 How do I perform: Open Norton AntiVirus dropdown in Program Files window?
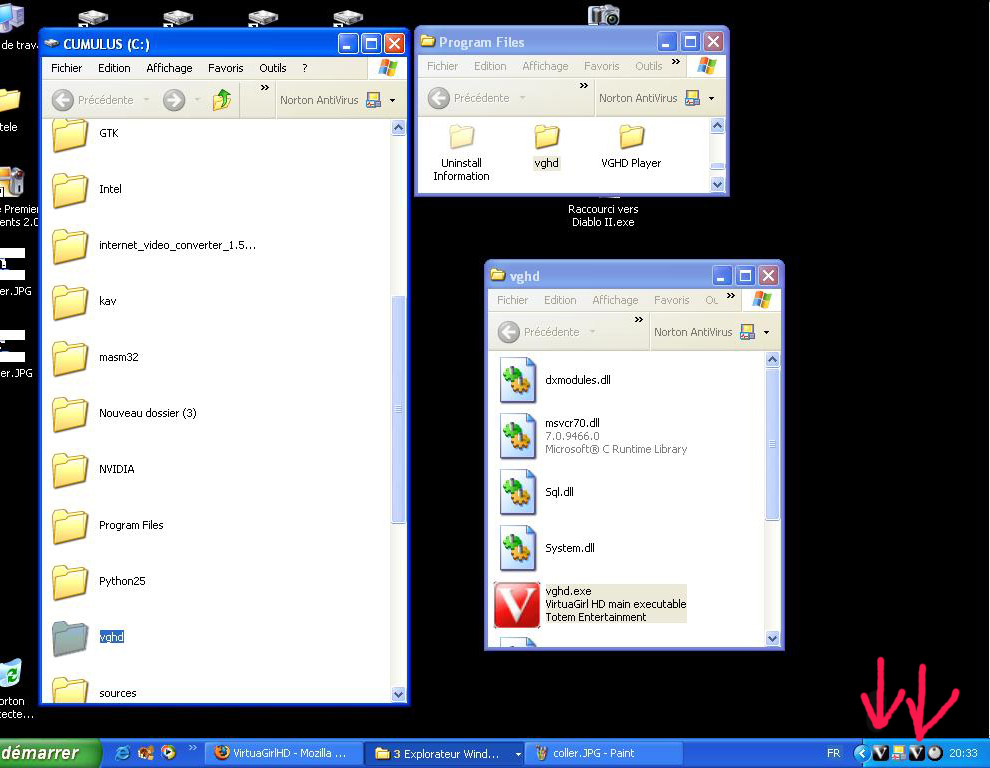(x=712, y=98)
